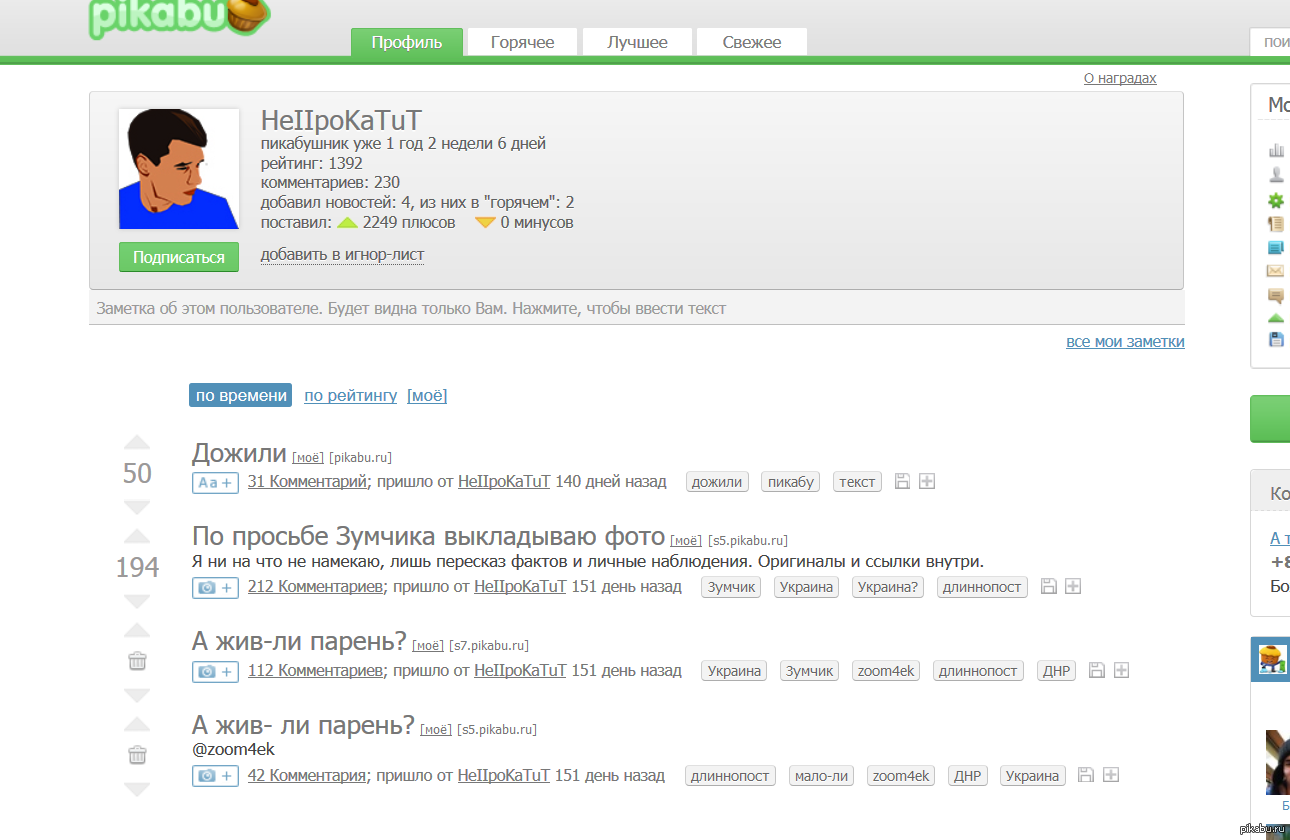Open А жив-ли парень? s7 post title

pos(299,640)
